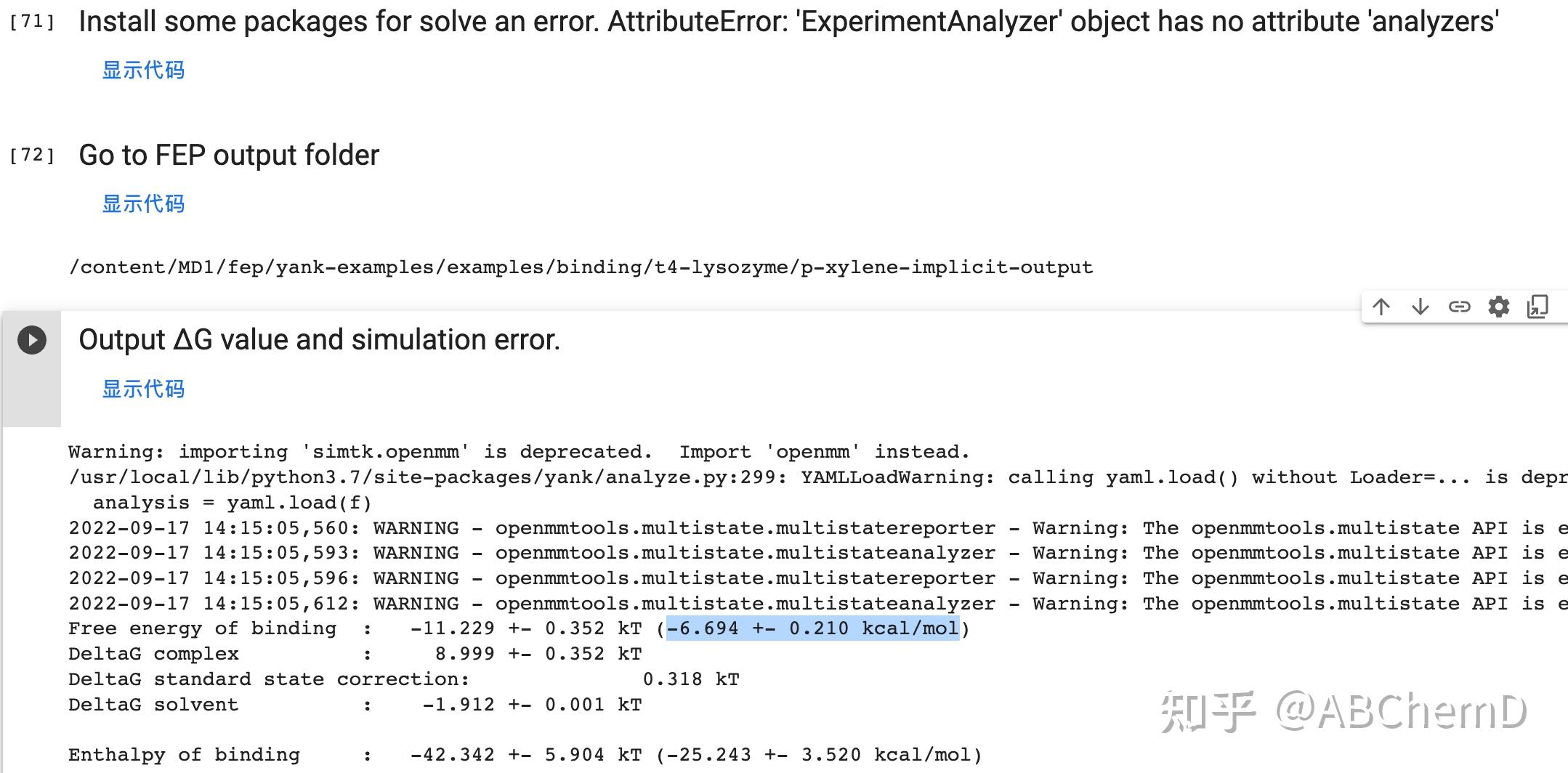Click the gray cell gutter below run button
Image resolution: width=1568 pixels, height=773 pixels.
coord(32,392)
